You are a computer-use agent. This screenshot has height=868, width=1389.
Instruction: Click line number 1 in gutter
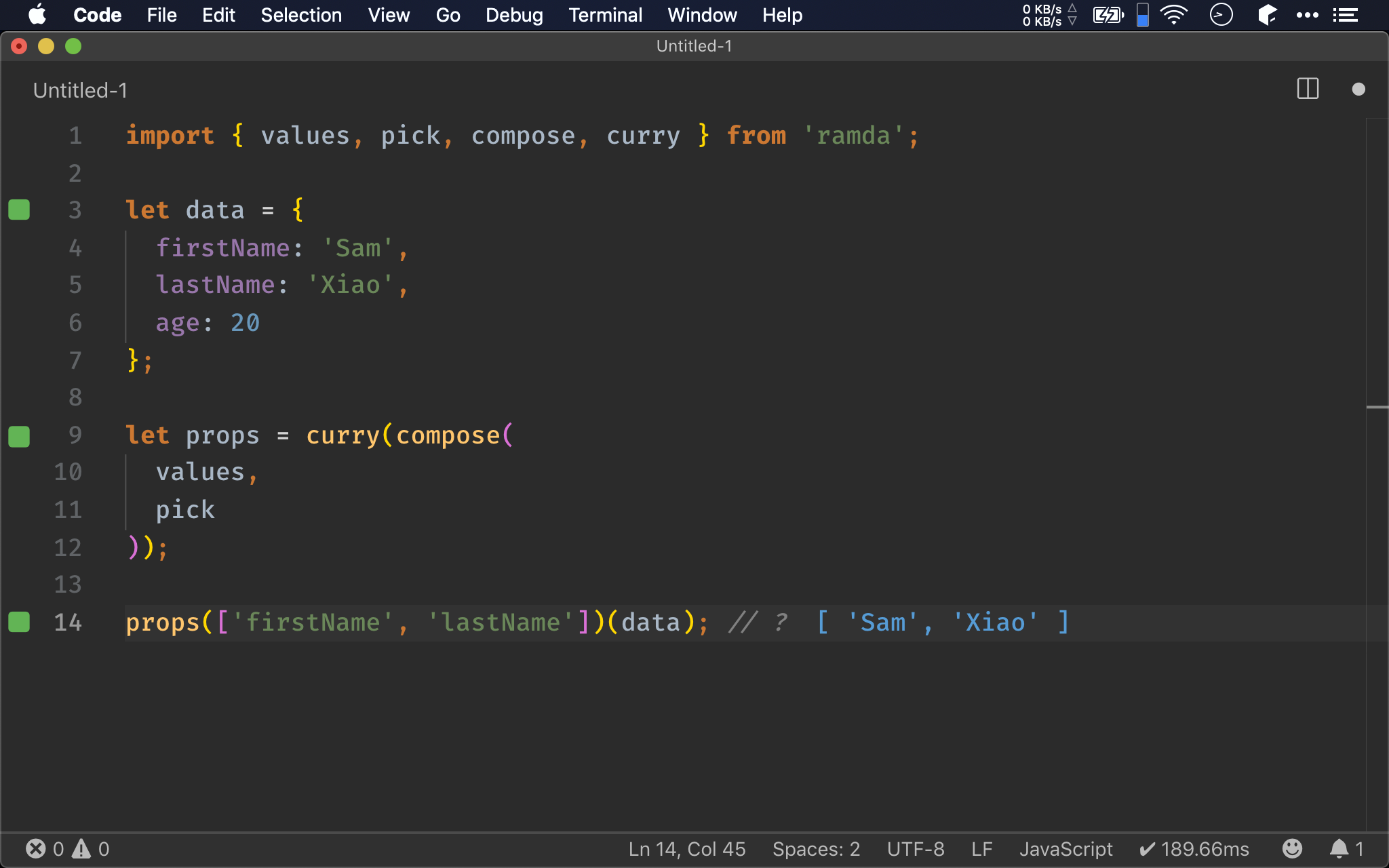pos(75,136)
